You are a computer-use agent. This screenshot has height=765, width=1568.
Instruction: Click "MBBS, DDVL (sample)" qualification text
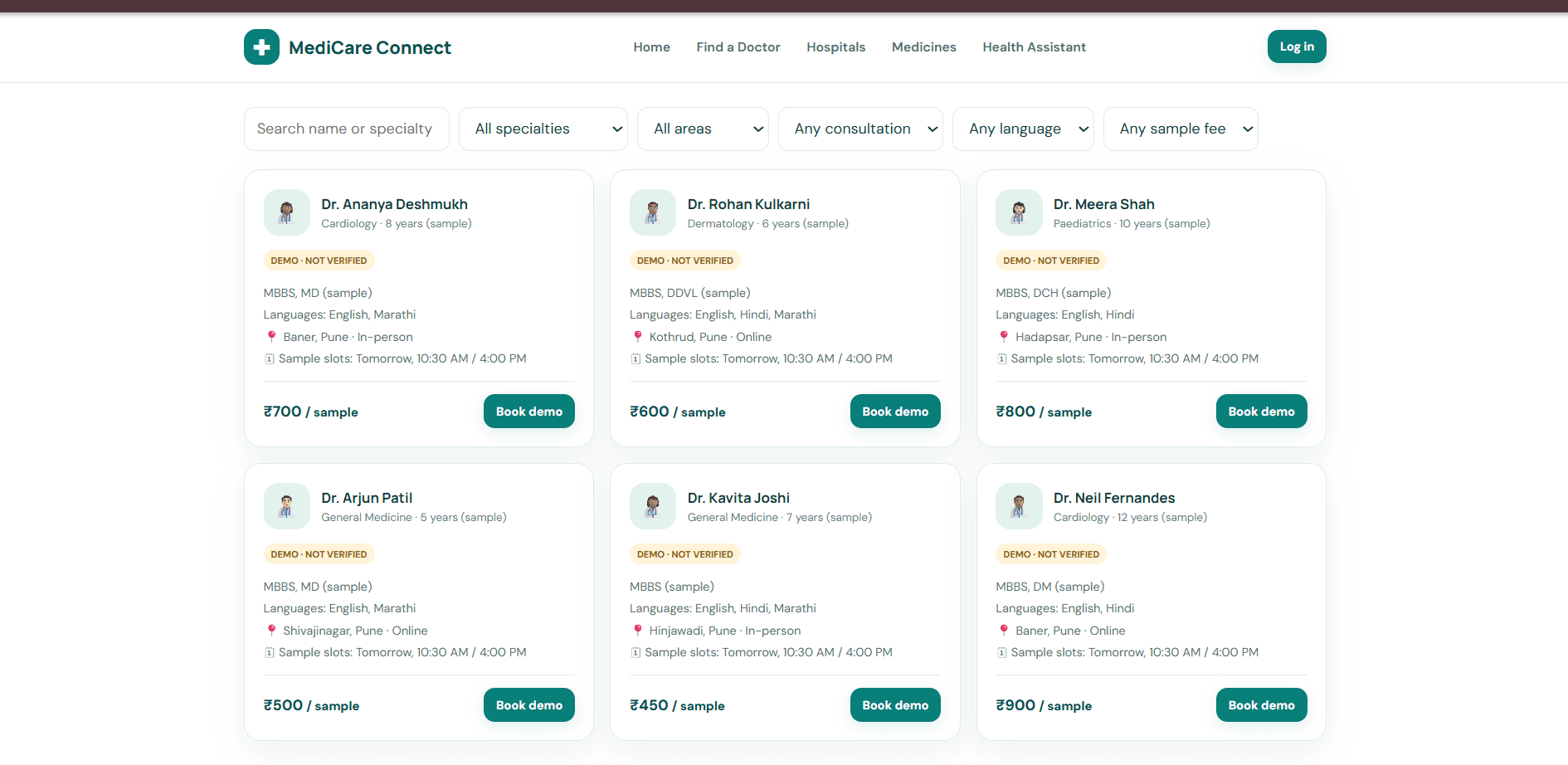pos(690,293)
